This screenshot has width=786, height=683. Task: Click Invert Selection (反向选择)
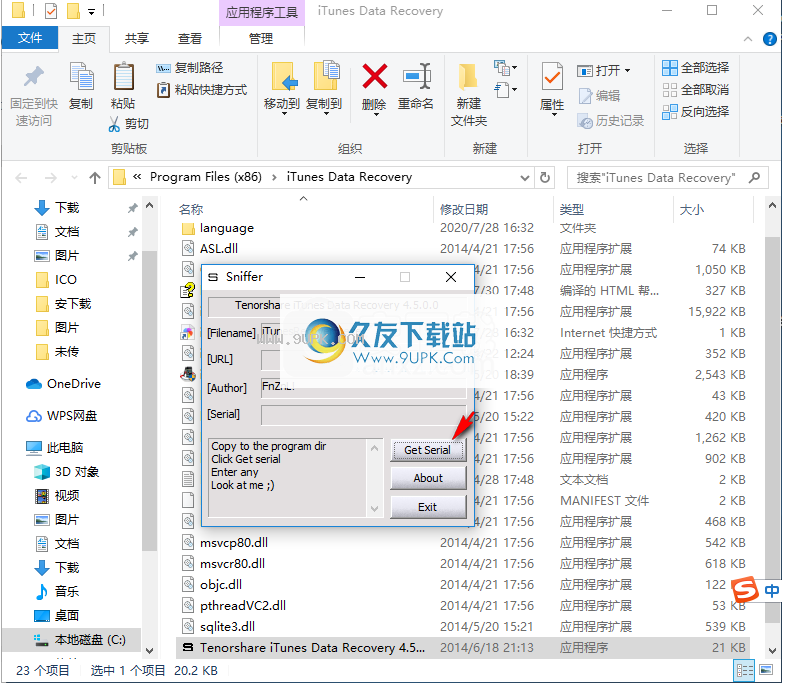pos(695,112)
